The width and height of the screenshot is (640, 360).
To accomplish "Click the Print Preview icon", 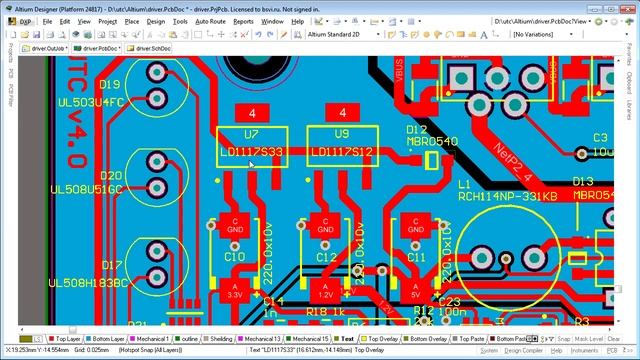I will (x=61, y=35).
